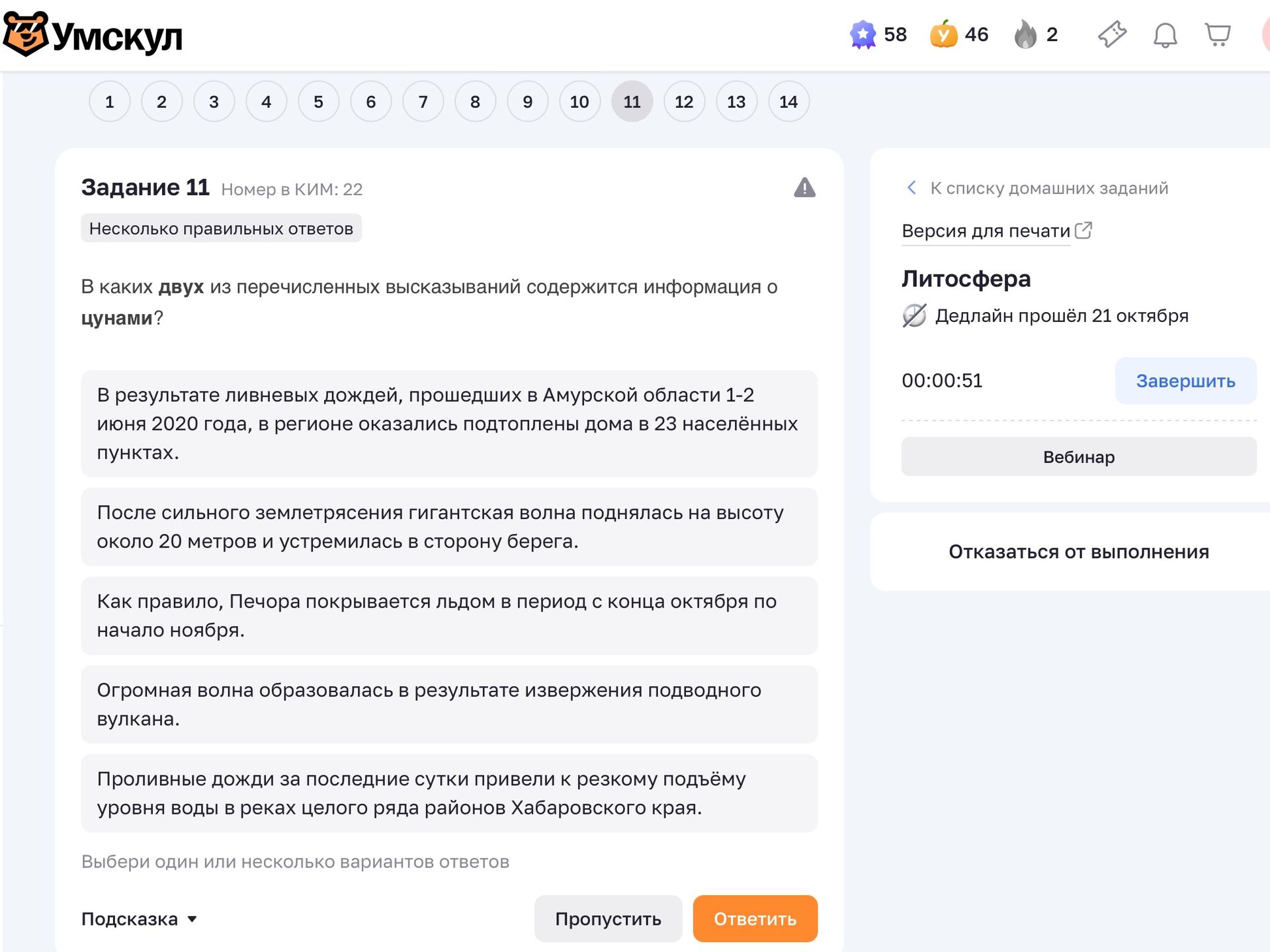Click the 00:00:51 timer text

(942, 381)
